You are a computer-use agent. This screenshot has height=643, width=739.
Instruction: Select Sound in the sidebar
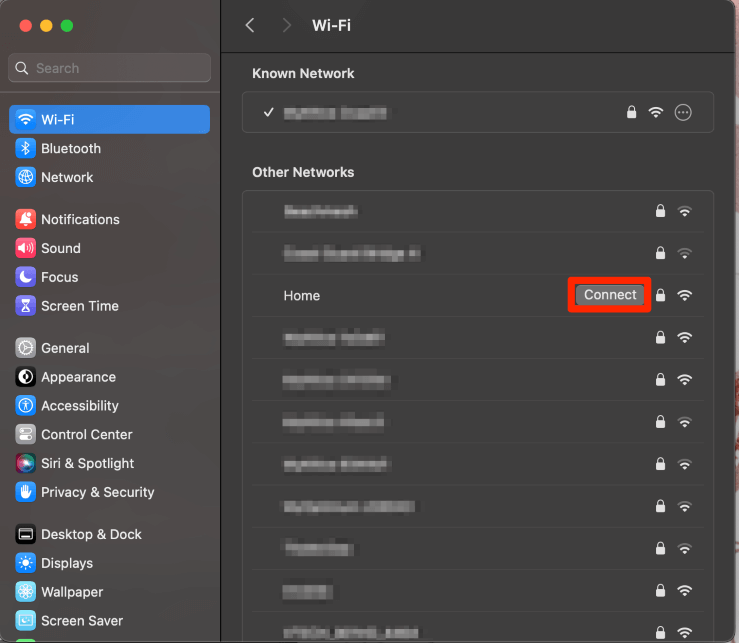pos(109,248)
